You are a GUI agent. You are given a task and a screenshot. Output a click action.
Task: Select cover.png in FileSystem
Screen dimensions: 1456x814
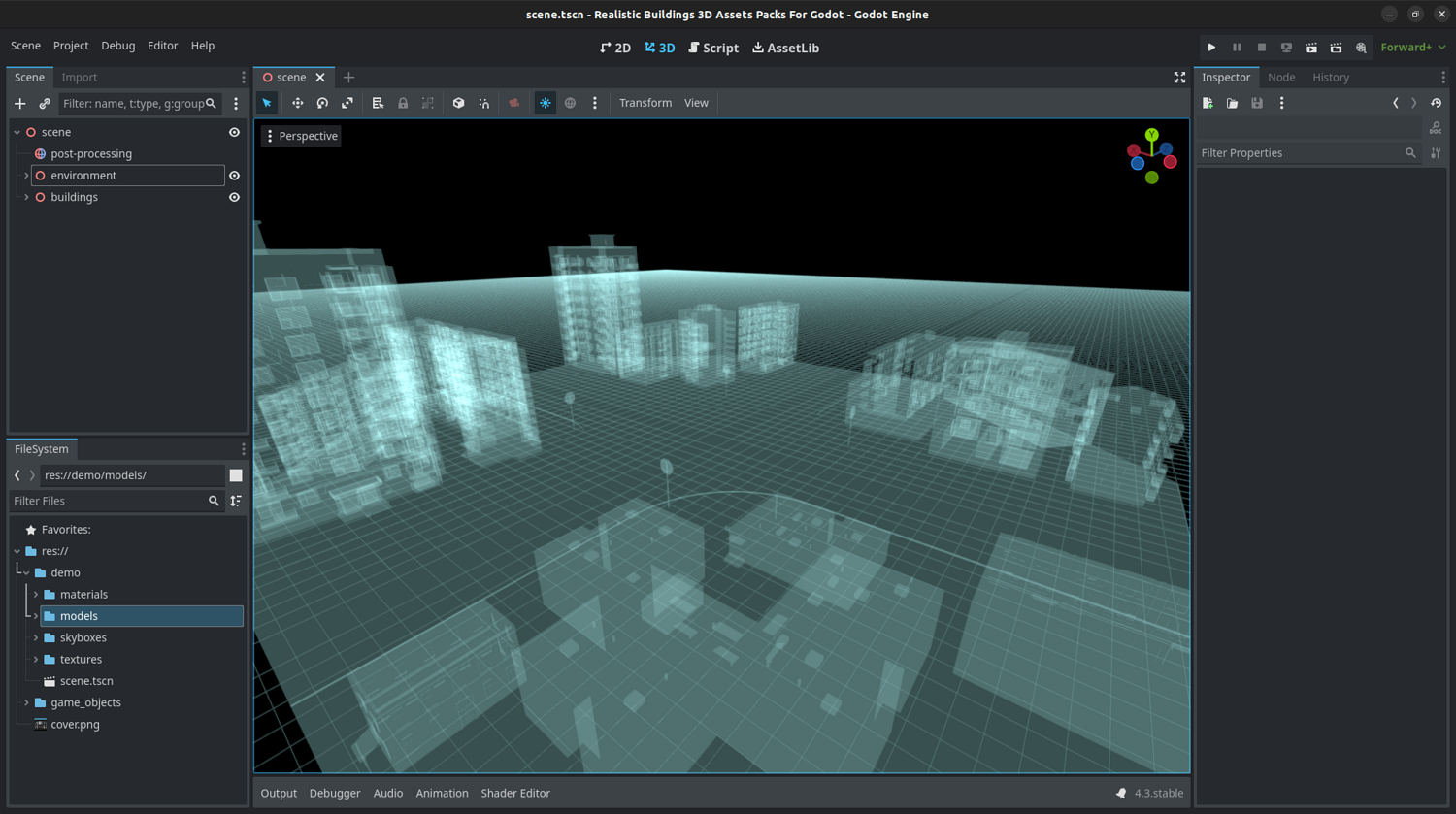75,725
